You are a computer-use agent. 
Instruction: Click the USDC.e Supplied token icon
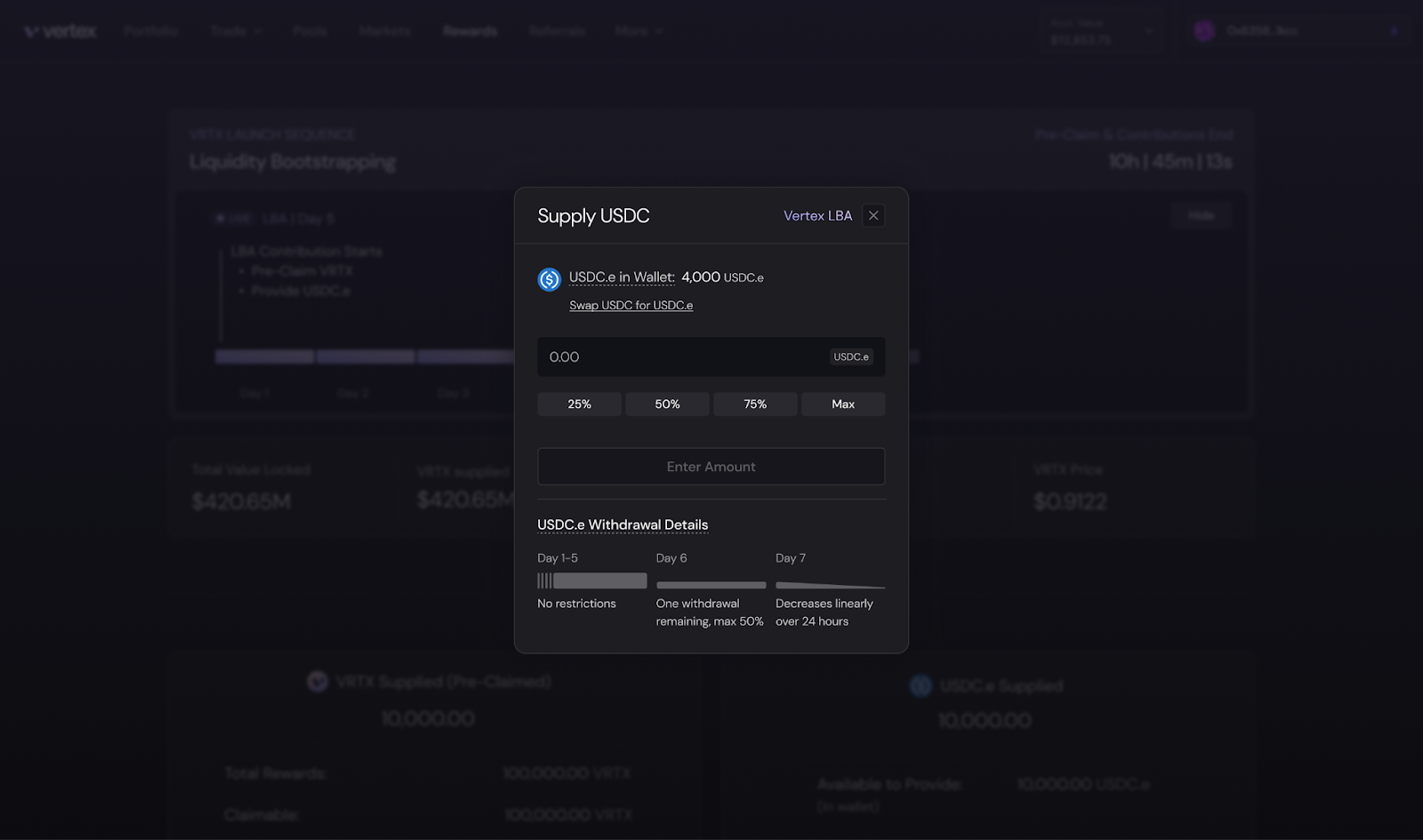[x=921, y=685]
